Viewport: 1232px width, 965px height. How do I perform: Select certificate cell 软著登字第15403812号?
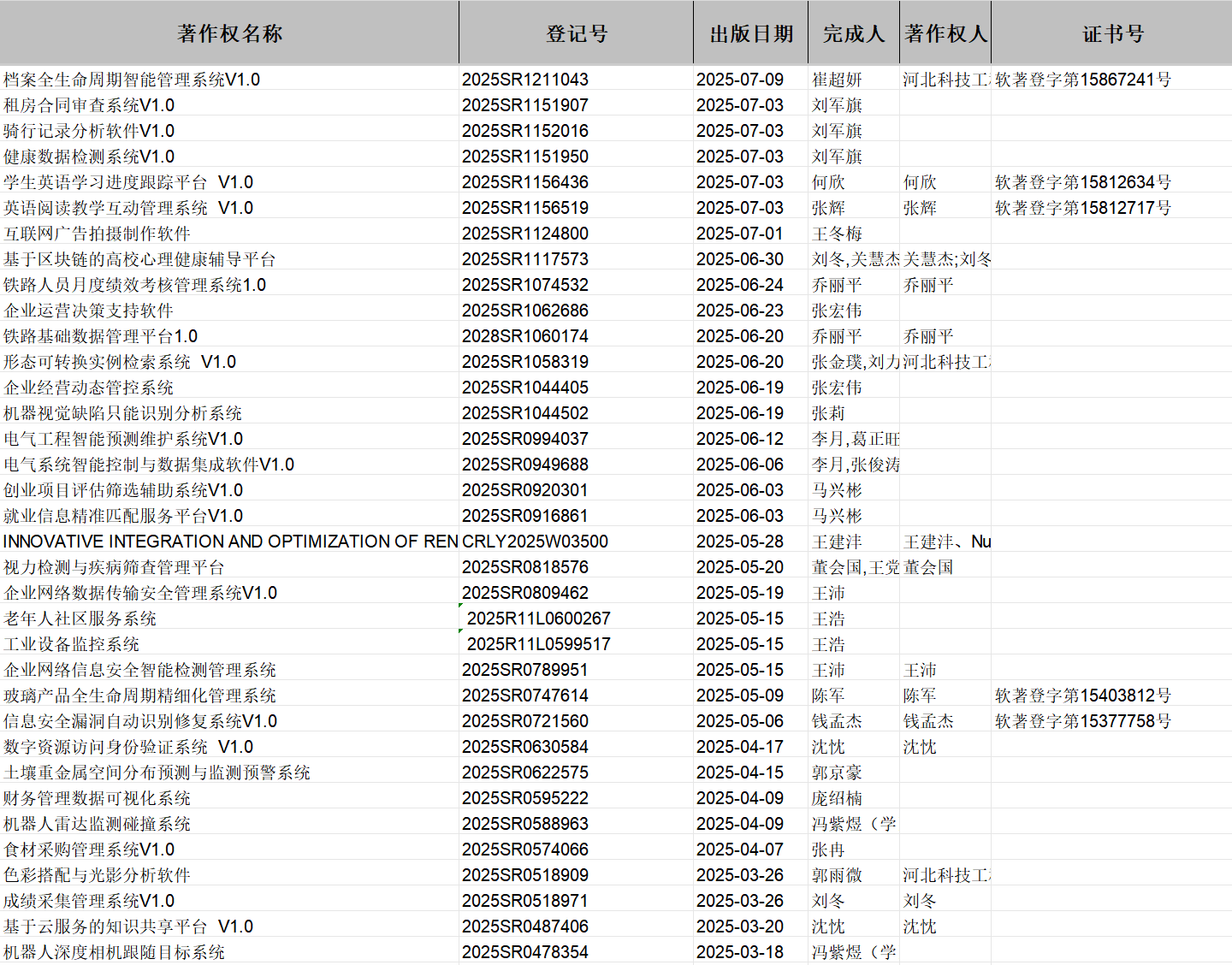click(x=1082, y=696)
